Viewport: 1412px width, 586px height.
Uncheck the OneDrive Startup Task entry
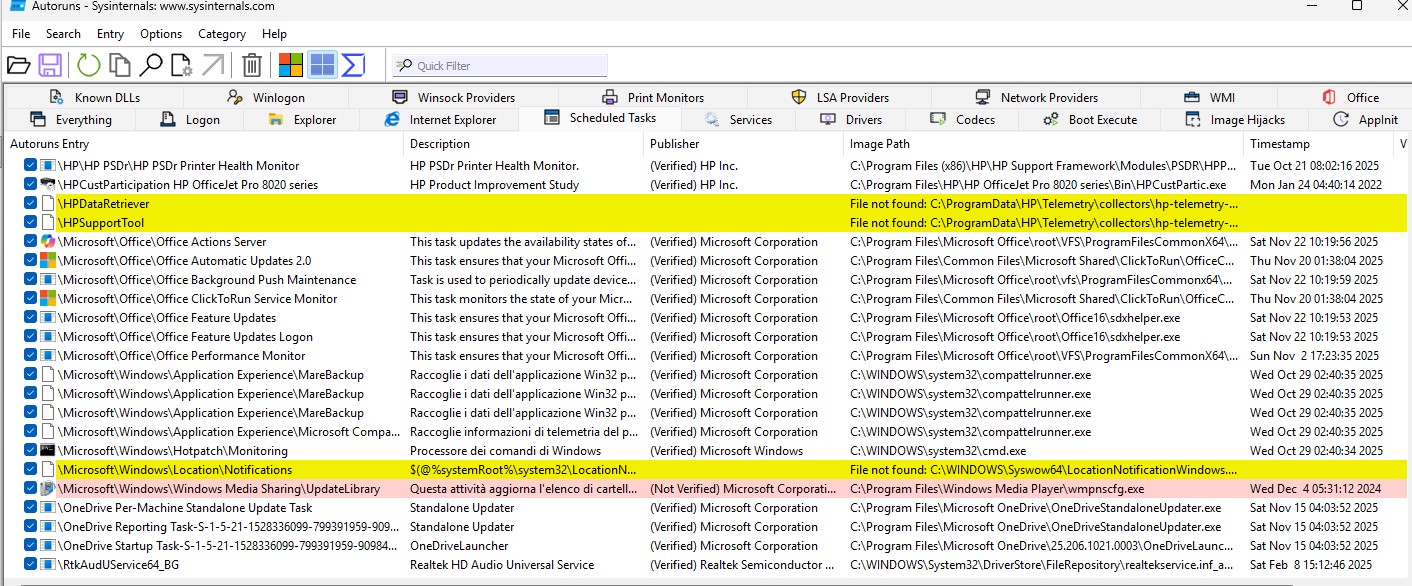[x=29, y=545]
